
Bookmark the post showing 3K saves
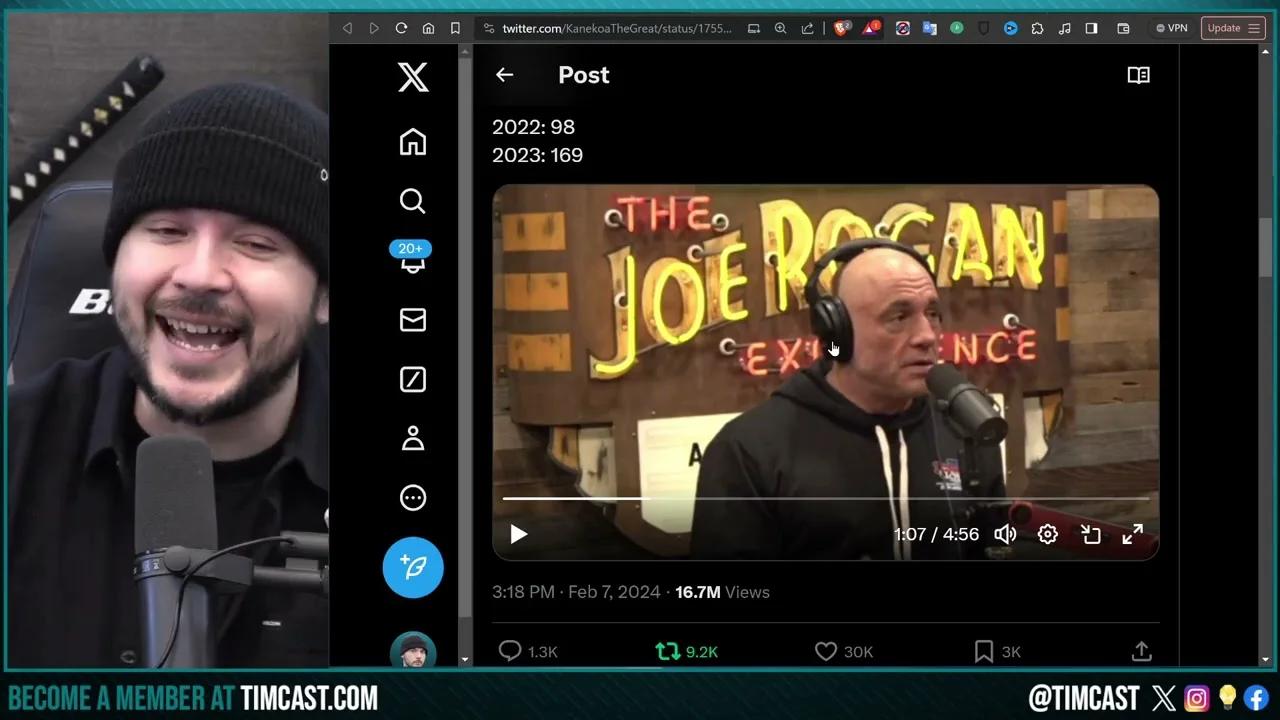click(983, 651)
